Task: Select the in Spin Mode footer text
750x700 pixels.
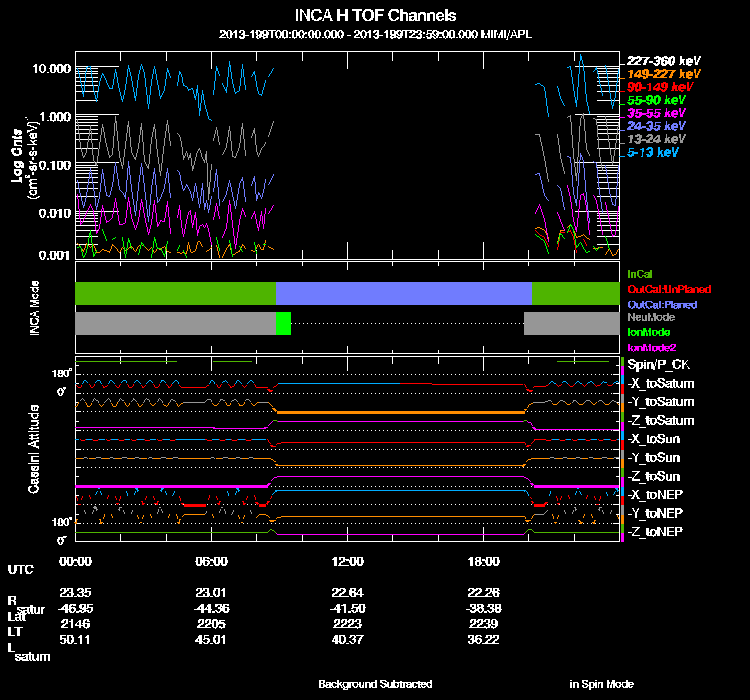Action: pyautogui.click(x=601, y=684)
